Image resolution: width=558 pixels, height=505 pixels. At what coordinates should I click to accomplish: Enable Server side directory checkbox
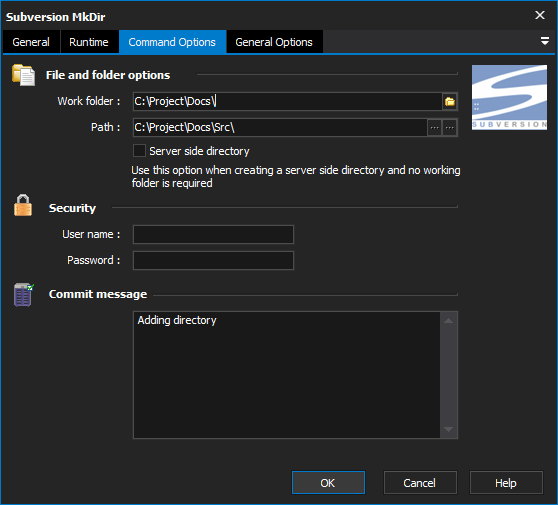point(139,151)
